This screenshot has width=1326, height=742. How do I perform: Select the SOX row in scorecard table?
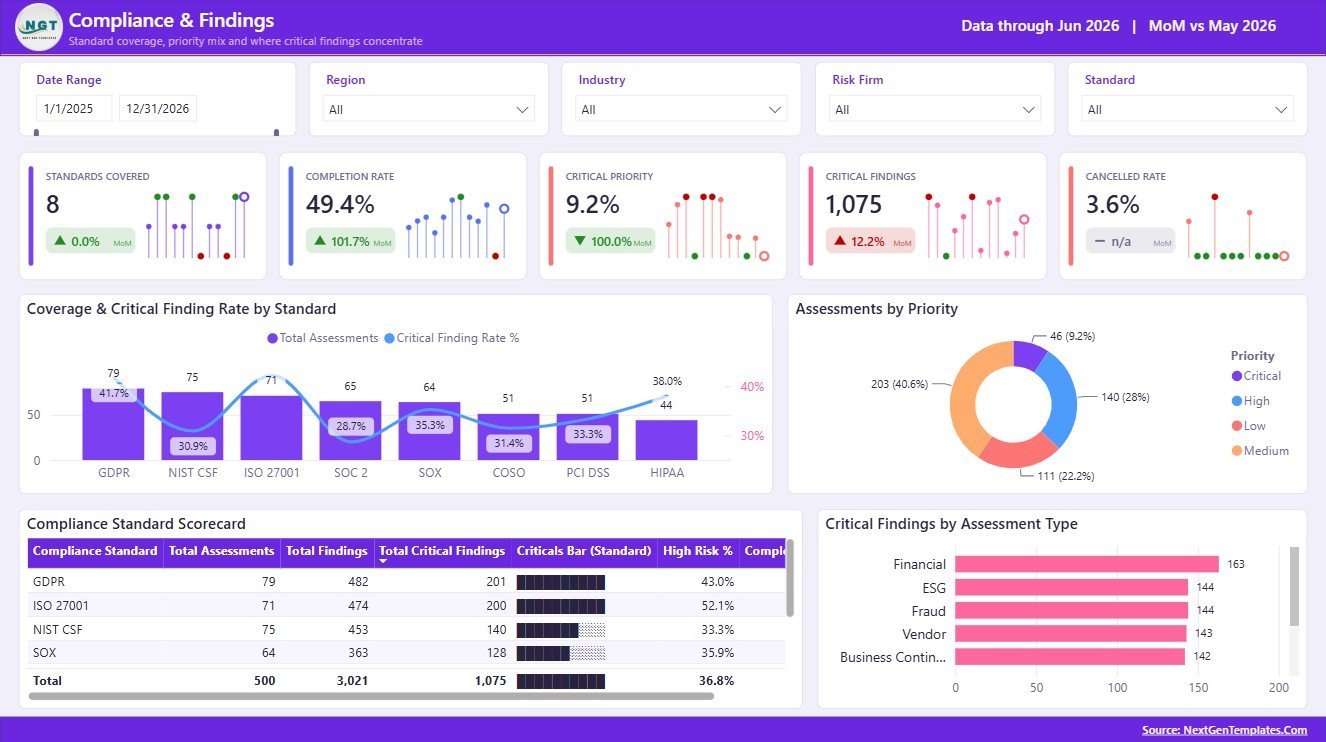406,653
